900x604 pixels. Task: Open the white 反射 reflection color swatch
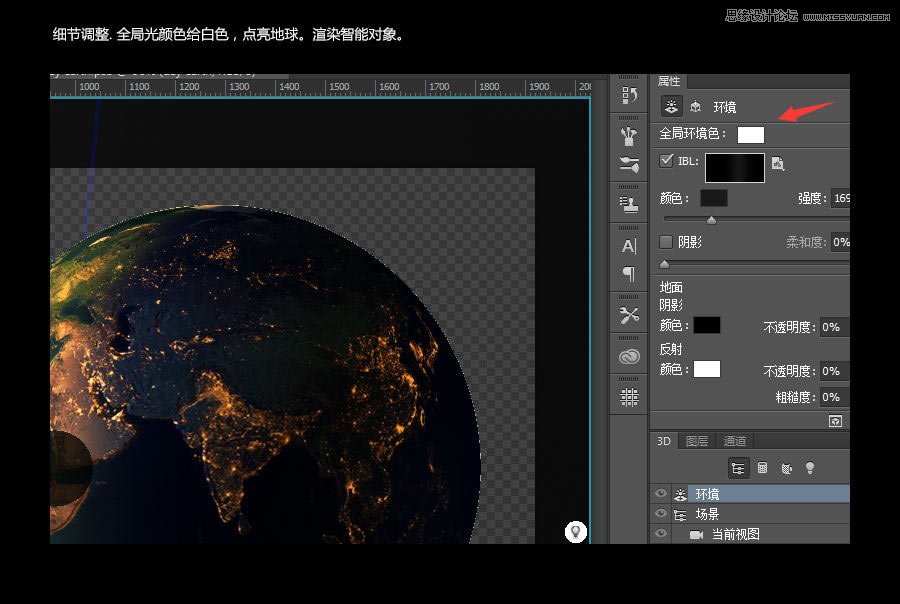click(x=707, y=369)
